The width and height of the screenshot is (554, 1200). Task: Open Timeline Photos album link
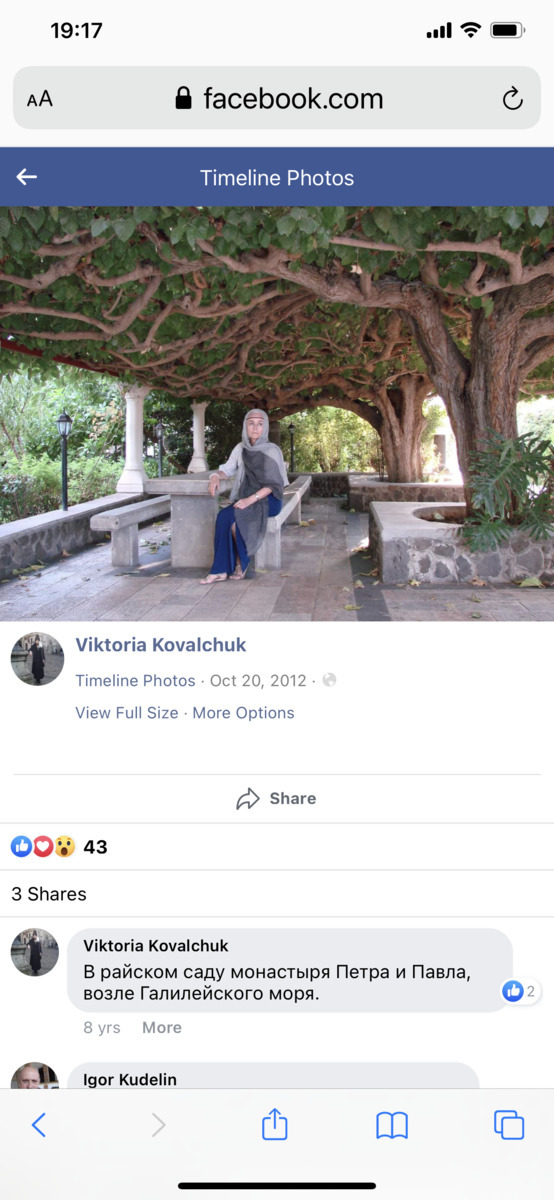click(135, 680)
